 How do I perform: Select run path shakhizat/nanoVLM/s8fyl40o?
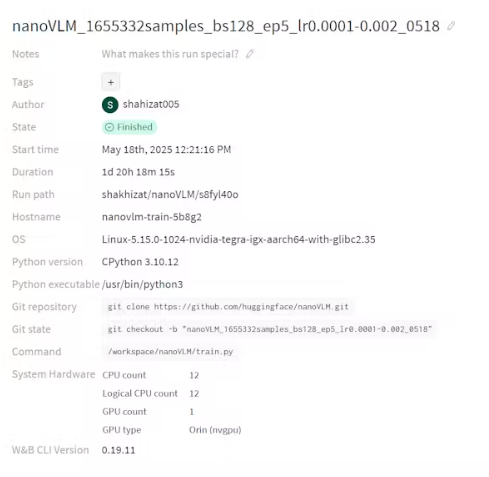tap(170, 195)
